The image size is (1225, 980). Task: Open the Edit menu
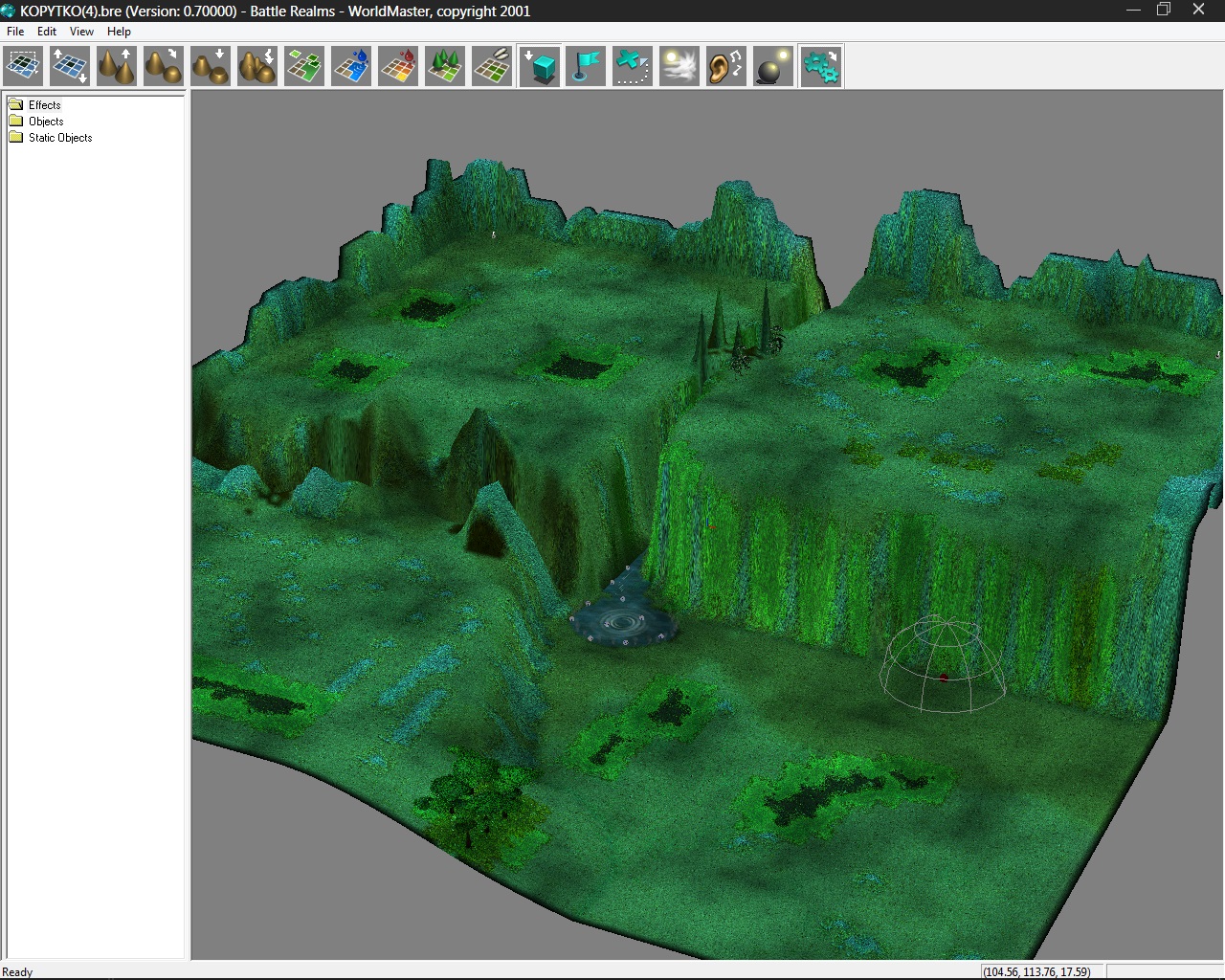click(x=47, y=32)
